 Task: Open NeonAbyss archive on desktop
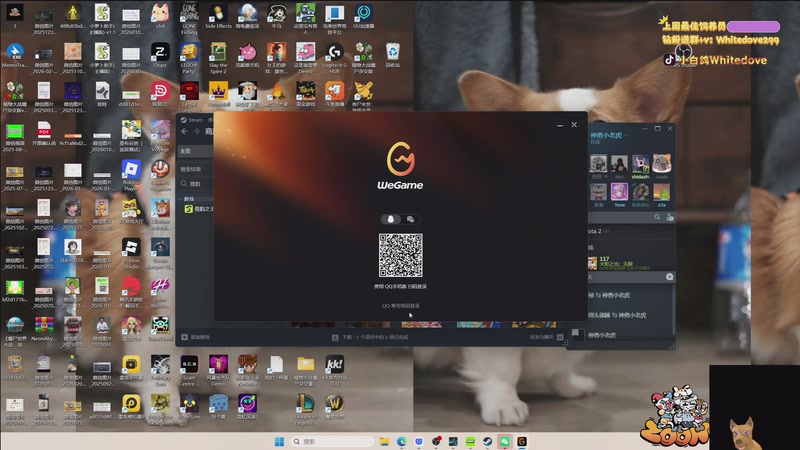[44, 329]
